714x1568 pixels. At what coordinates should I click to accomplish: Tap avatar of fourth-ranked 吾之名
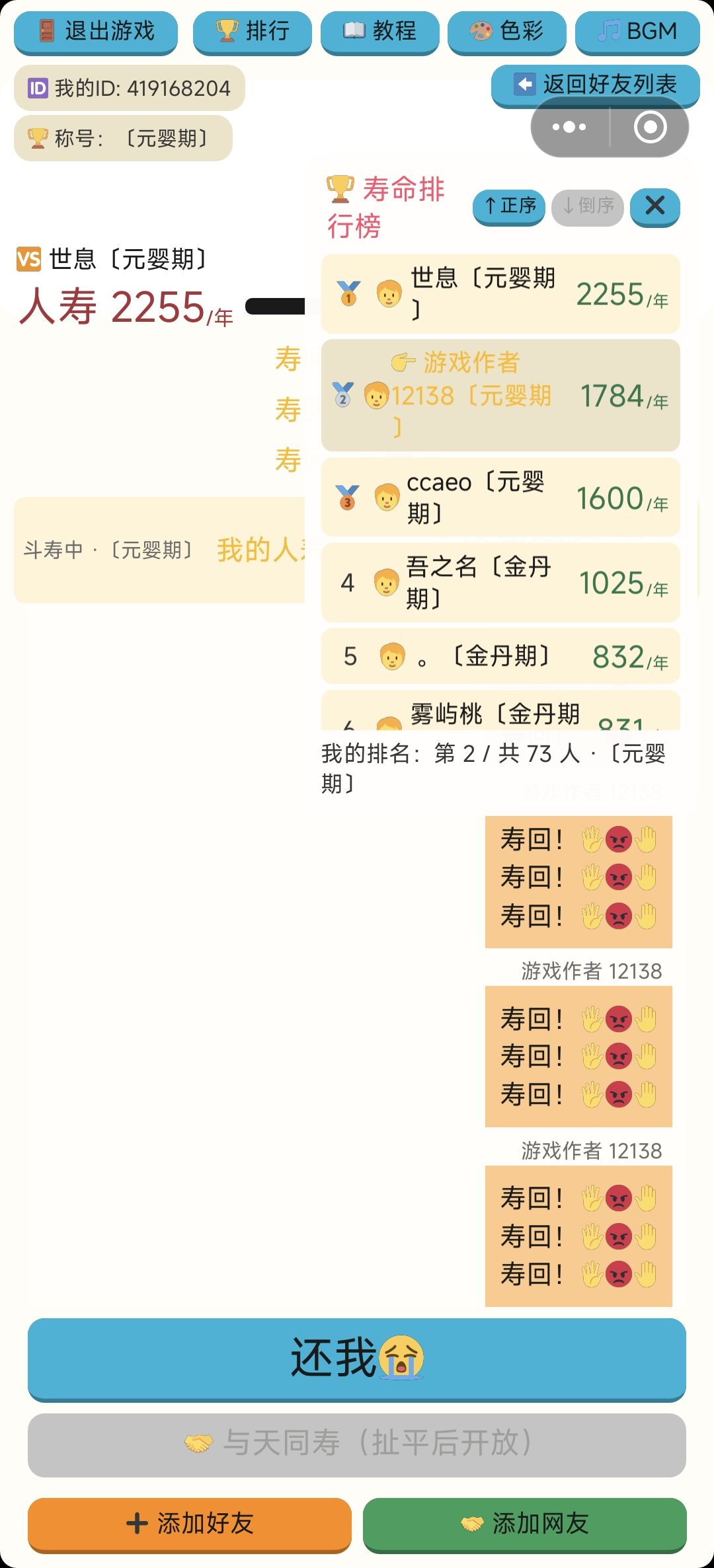pyautogui.click(x=386, y=583)
